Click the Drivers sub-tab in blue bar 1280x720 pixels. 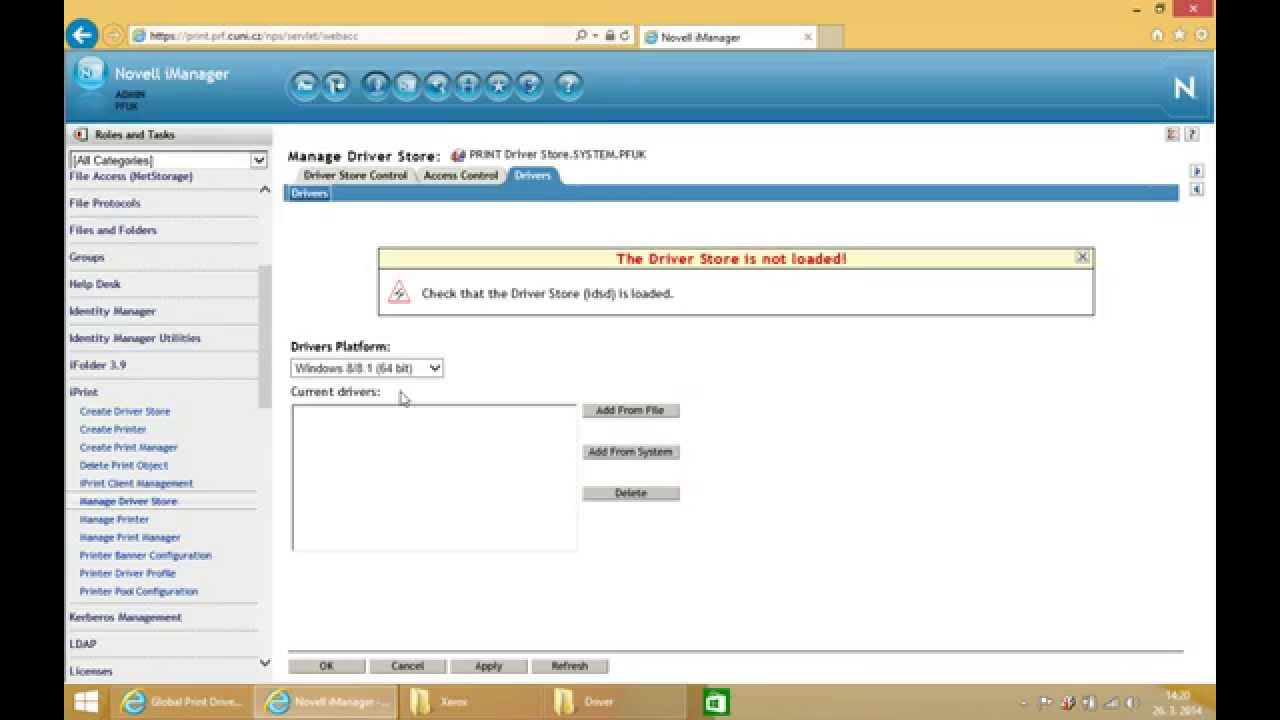(309, 194)
